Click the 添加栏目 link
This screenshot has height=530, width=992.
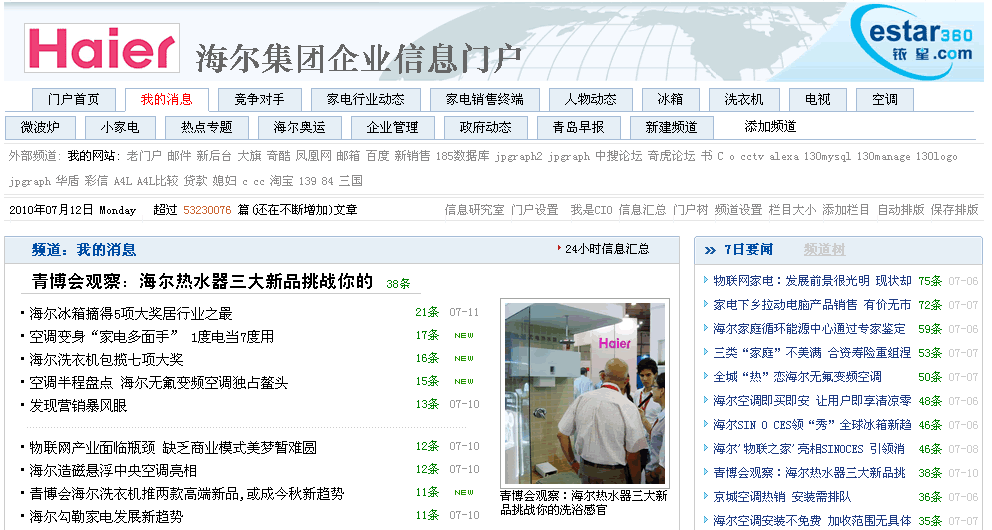(x=846, y=209)
